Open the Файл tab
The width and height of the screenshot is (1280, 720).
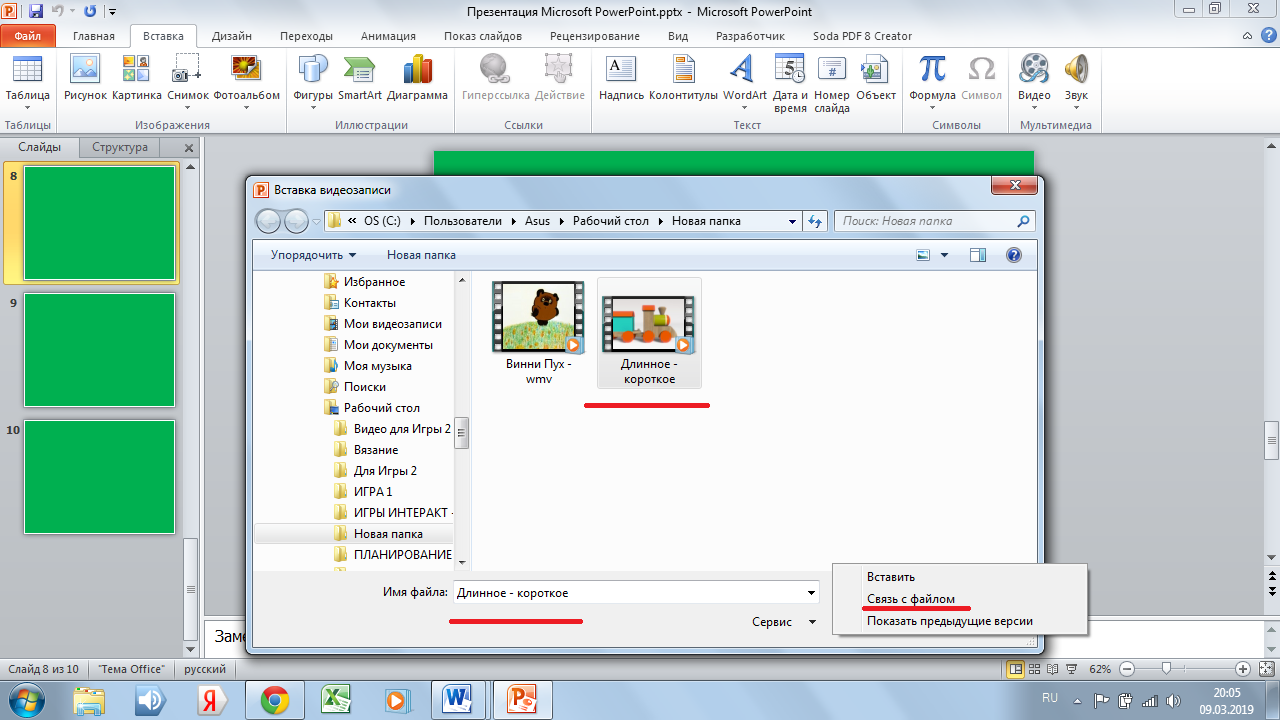(x=28, y=36)
